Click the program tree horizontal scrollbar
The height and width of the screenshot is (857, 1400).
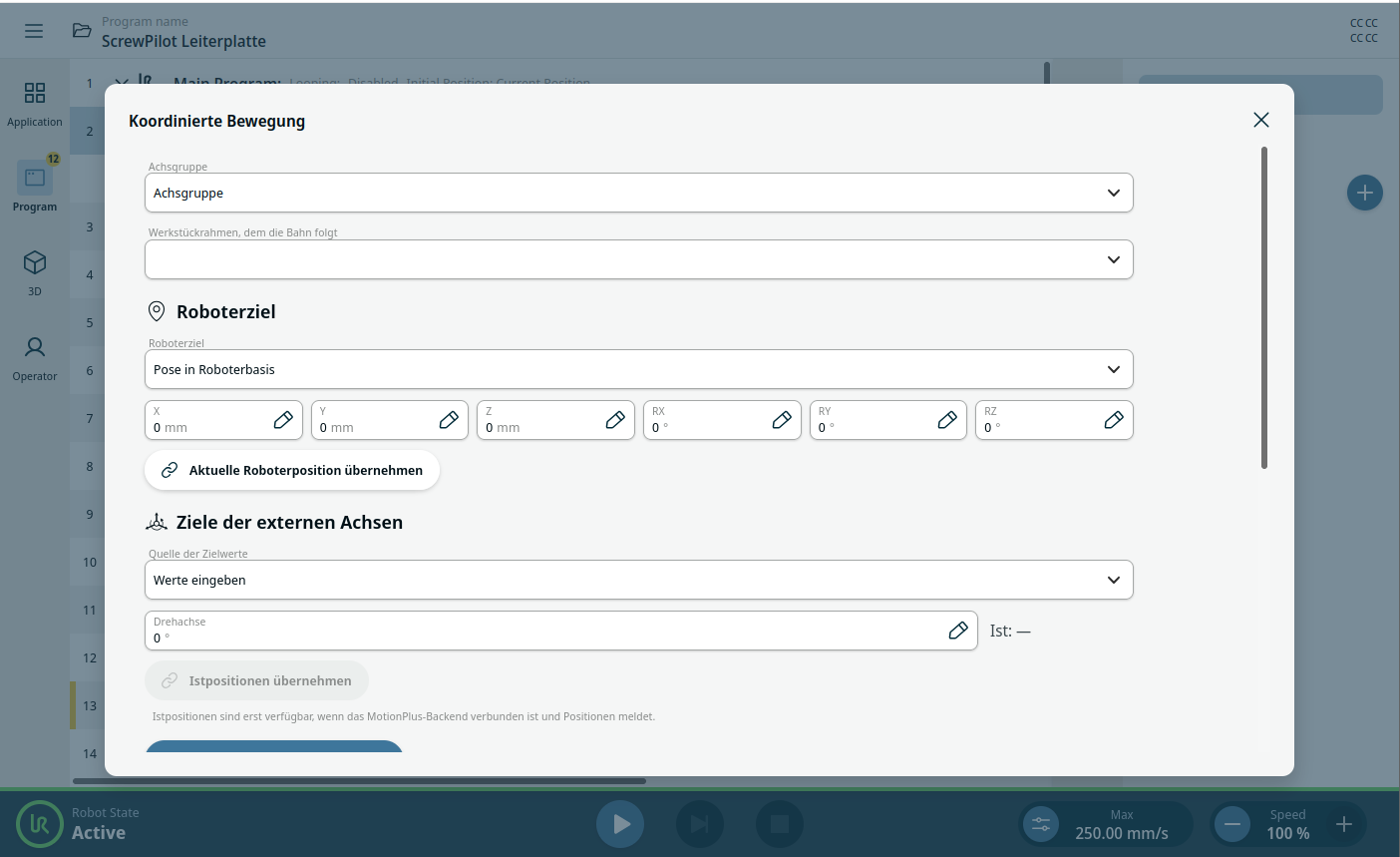tap(359, 781)
